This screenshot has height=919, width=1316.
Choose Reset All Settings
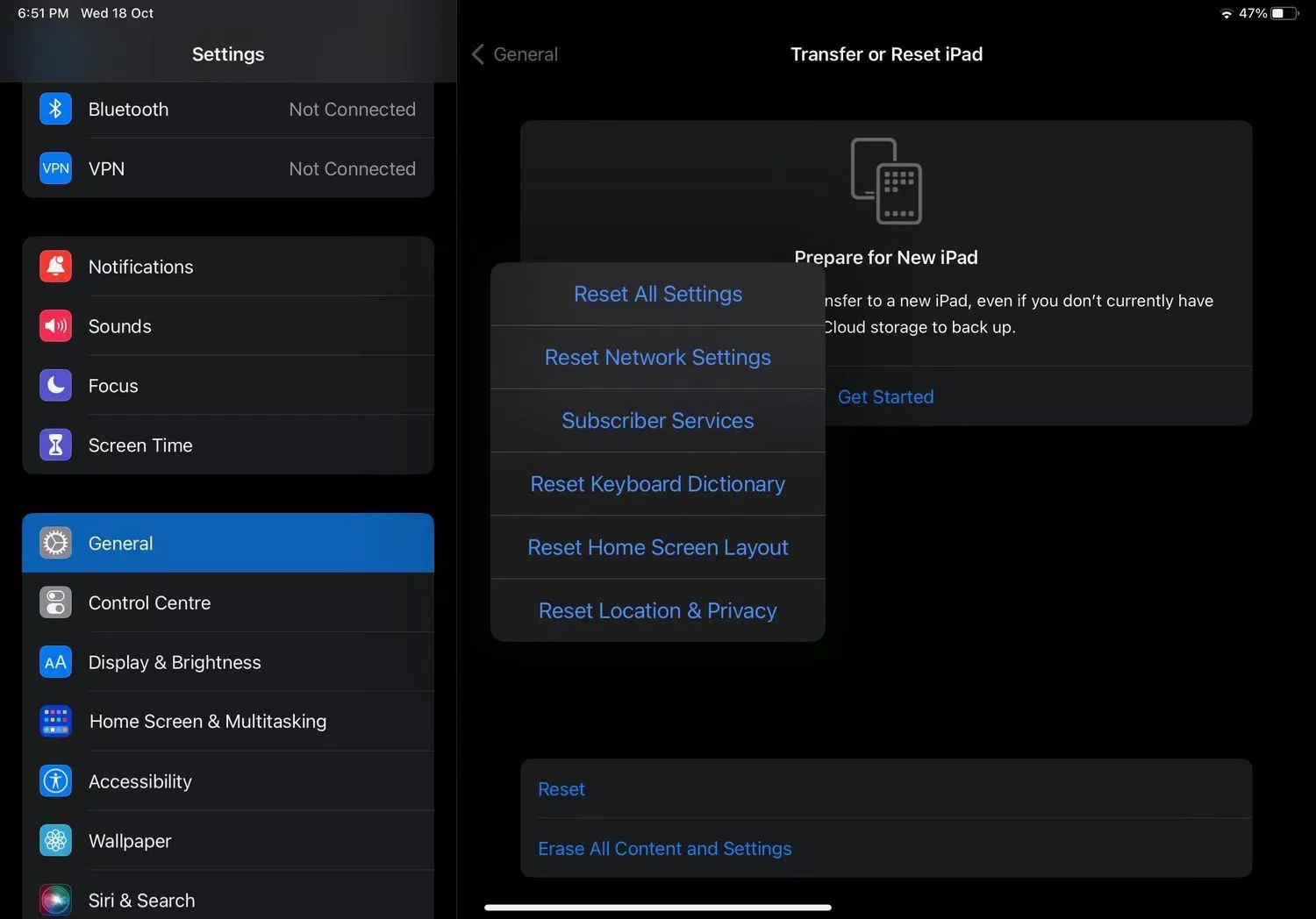658,294
